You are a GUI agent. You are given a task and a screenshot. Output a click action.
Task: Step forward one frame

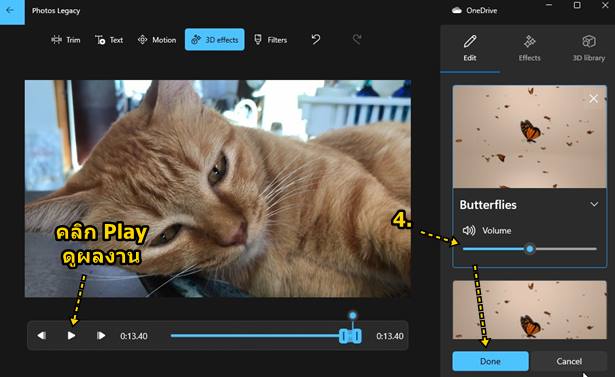coord(101,335)
